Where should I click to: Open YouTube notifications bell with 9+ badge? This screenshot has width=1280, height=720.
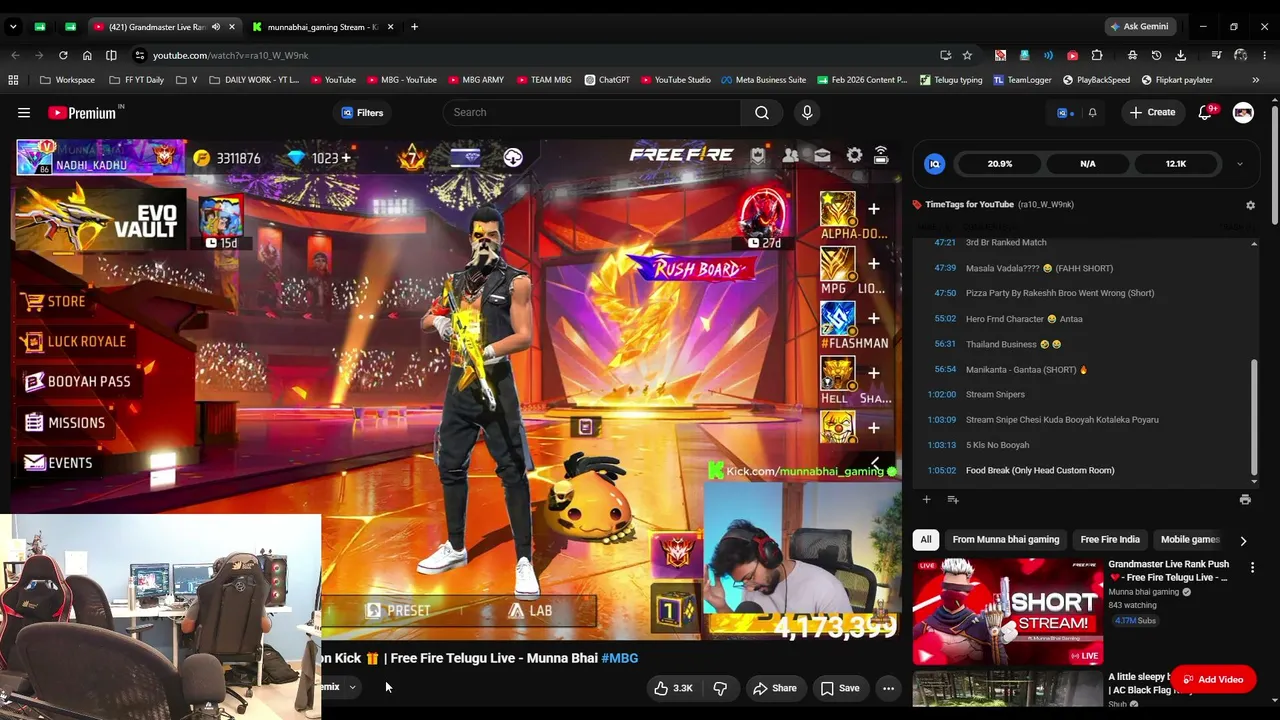coord(1206,112)
